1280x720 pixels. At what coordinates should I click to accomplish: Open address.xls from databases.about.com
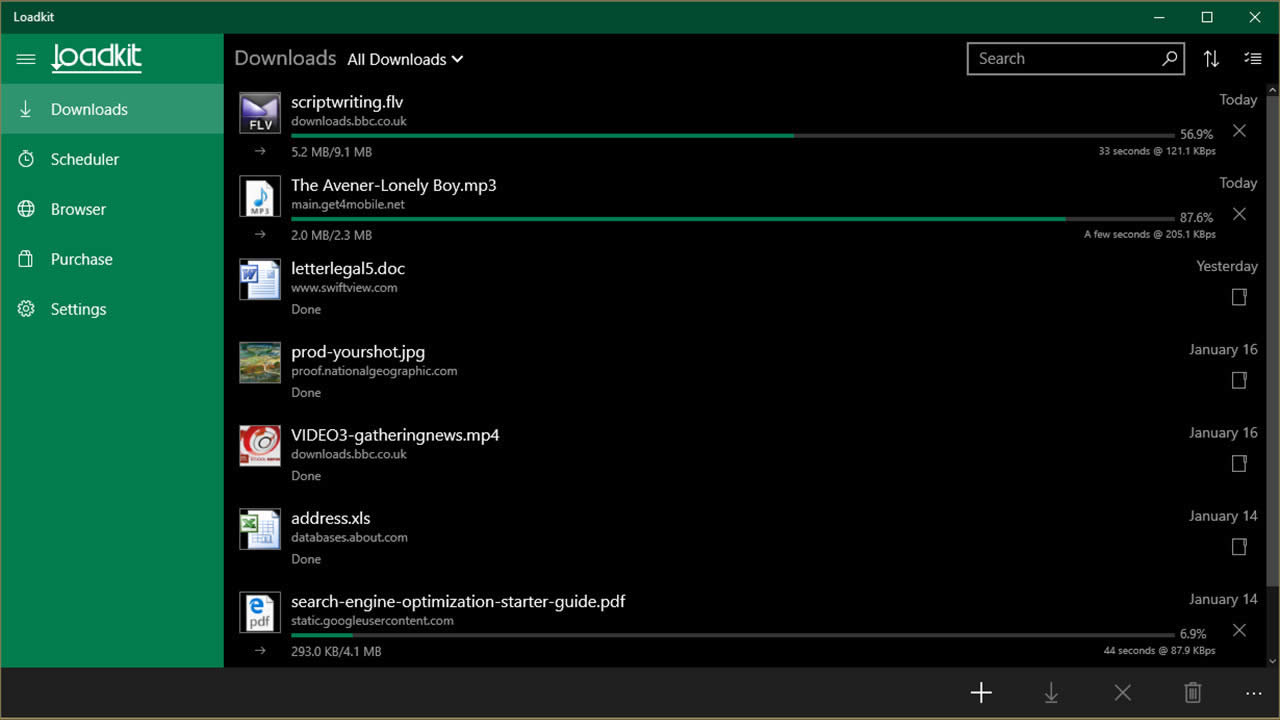pos(331,518)
